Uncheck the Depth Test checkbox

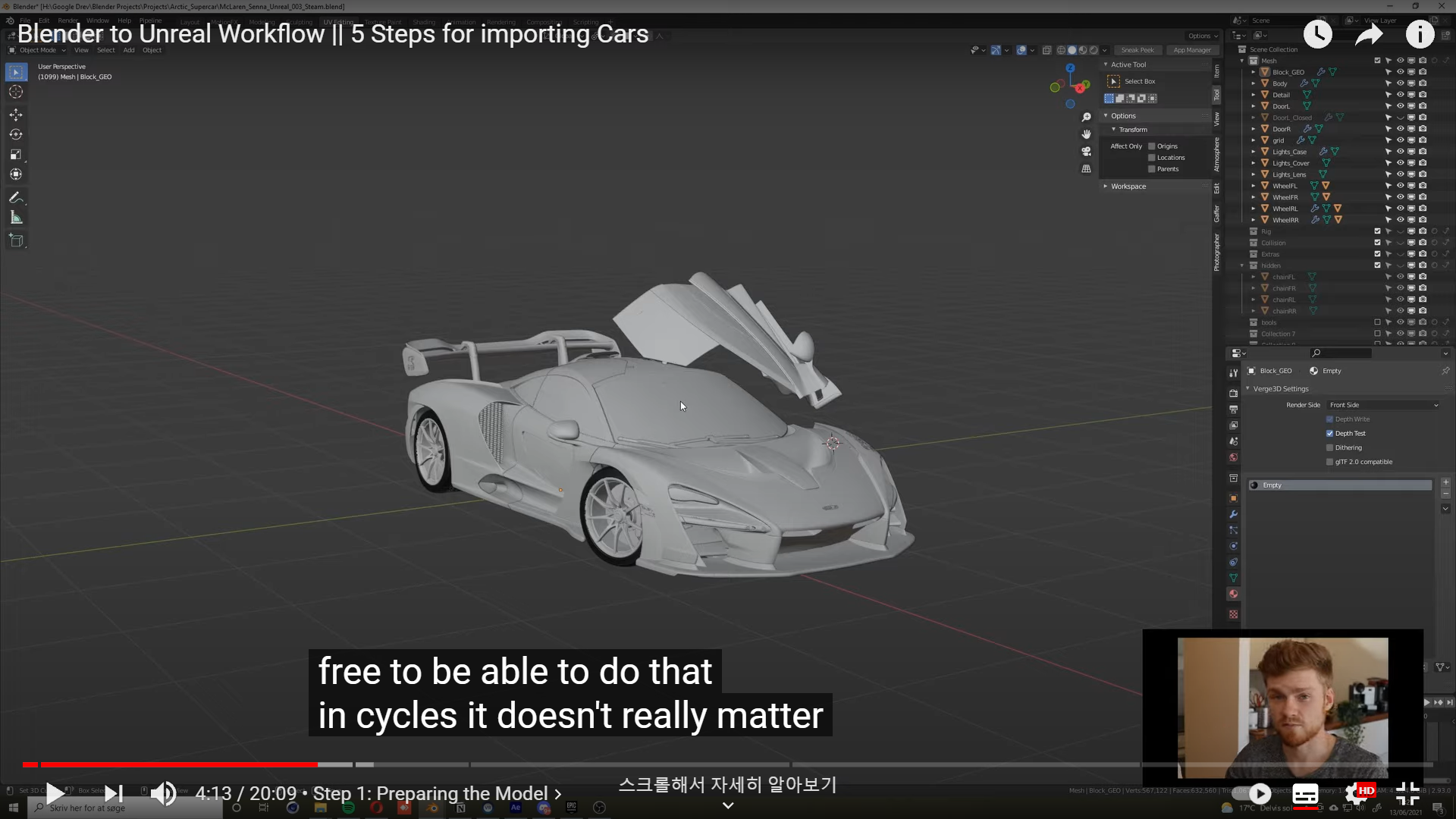1329,434
